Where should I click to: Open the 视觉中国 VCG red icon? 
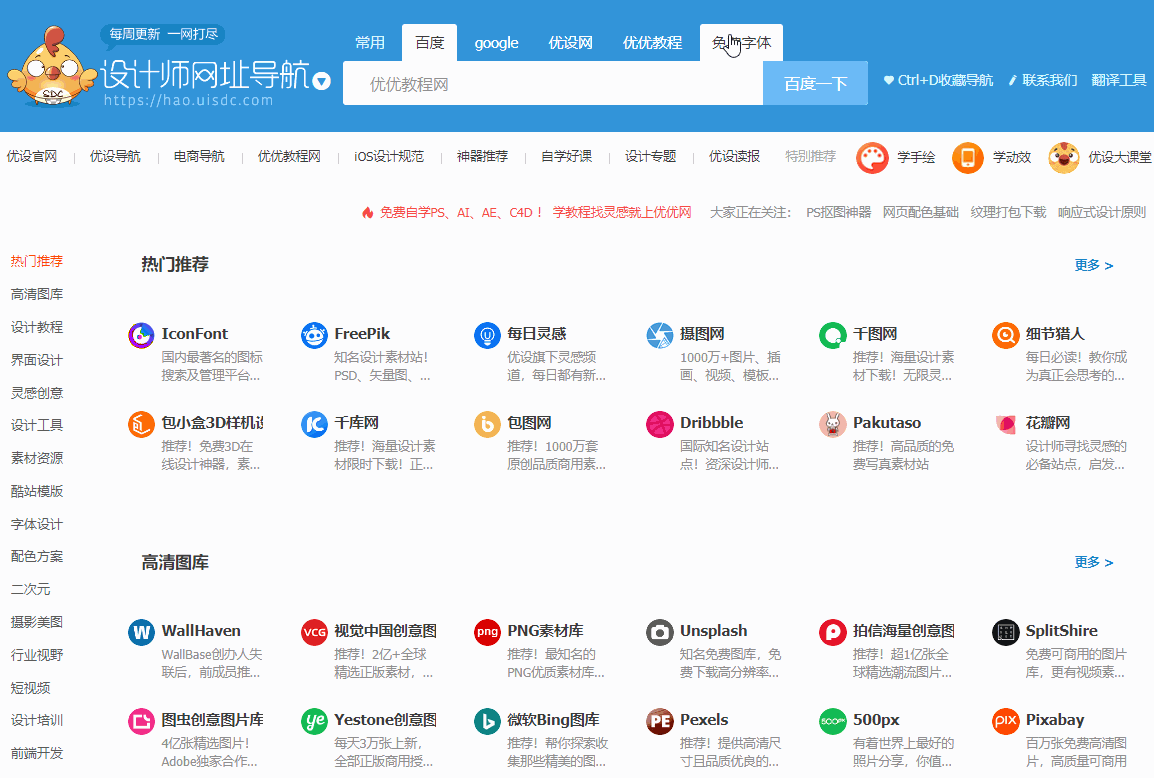coord(314,632)
